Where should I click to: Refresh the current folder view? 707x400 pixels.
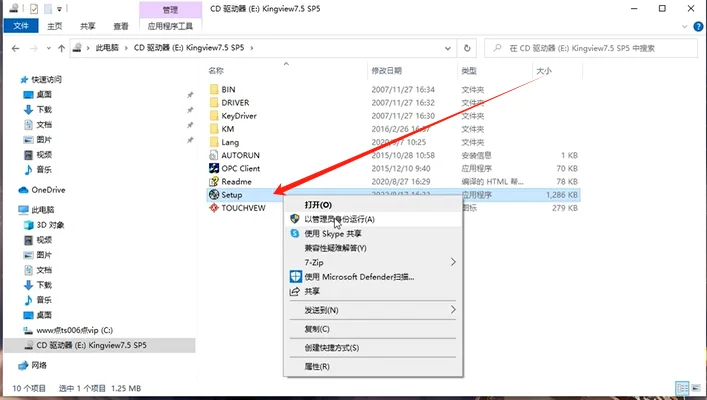click(467, 48)
